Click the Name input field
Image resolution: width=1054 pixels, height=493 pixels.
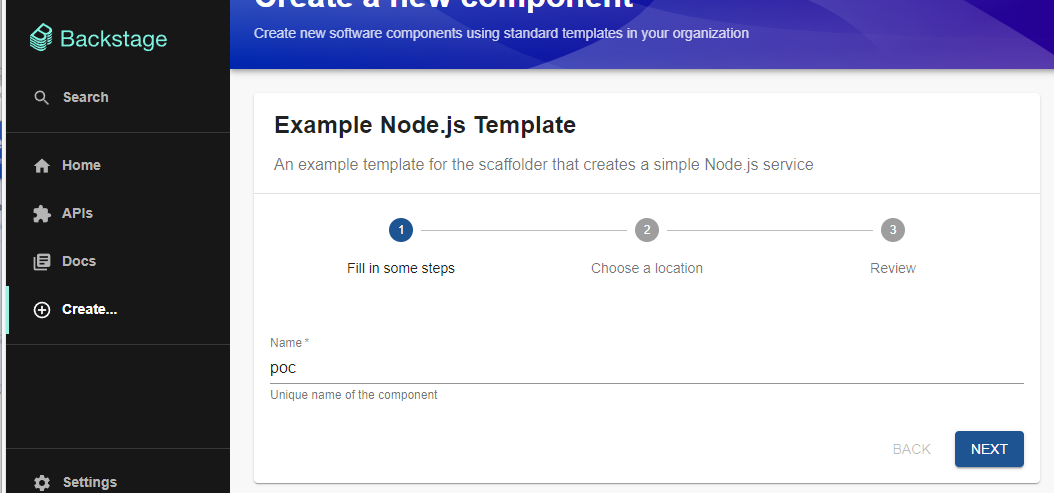tap(647, 368)
